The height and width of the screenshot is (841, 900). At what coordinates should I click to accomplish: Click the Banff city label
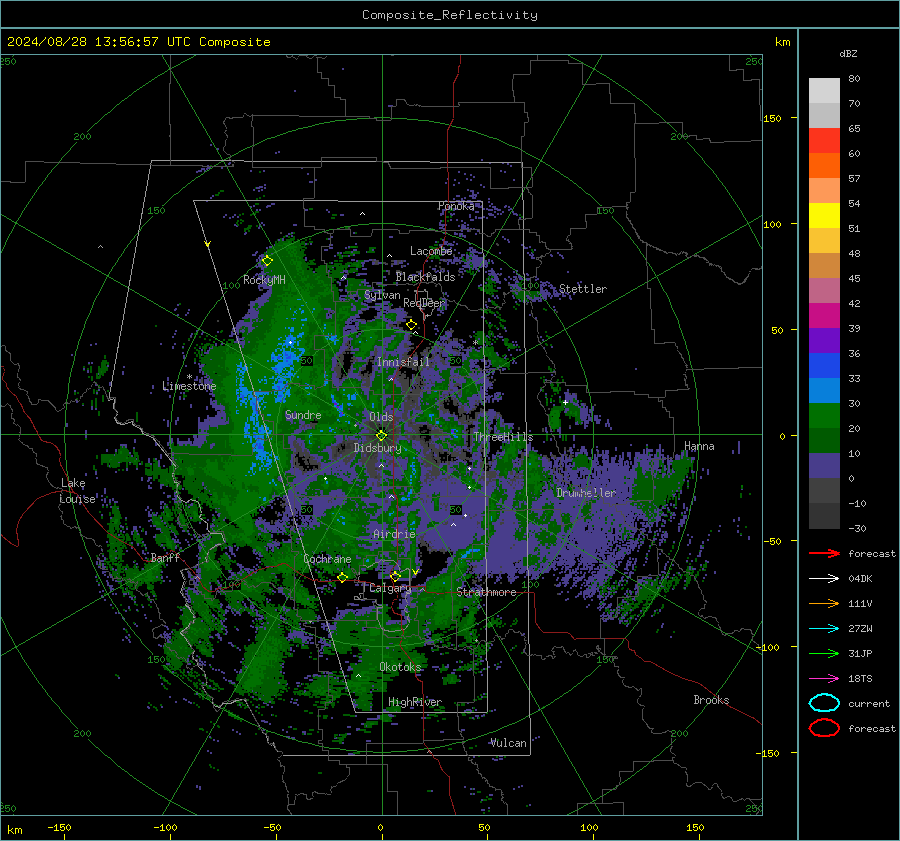pyautogui.click(x=165, y=557)
